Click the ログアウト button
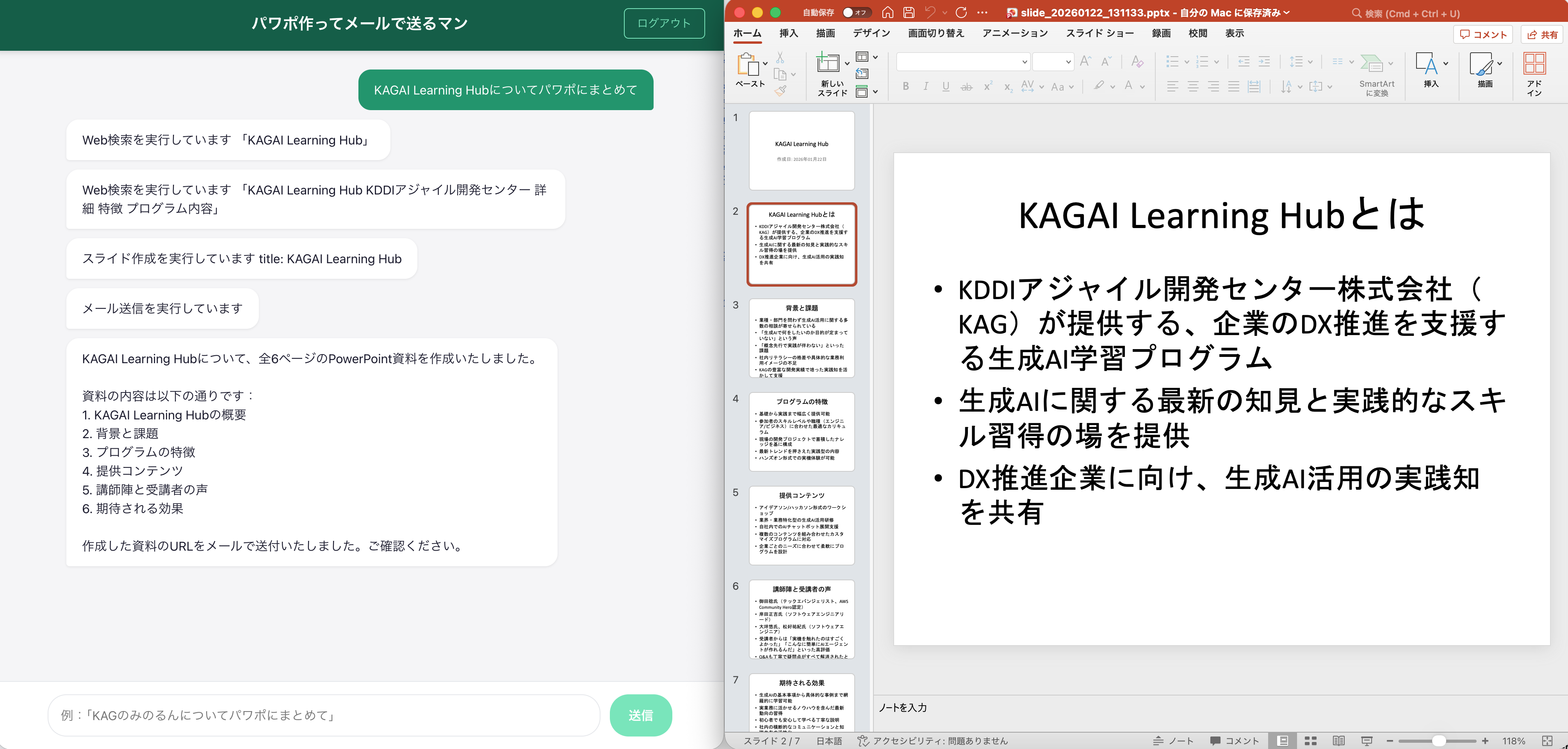The height and width of the screenshot is (749, 1568). tap(664, 24)
